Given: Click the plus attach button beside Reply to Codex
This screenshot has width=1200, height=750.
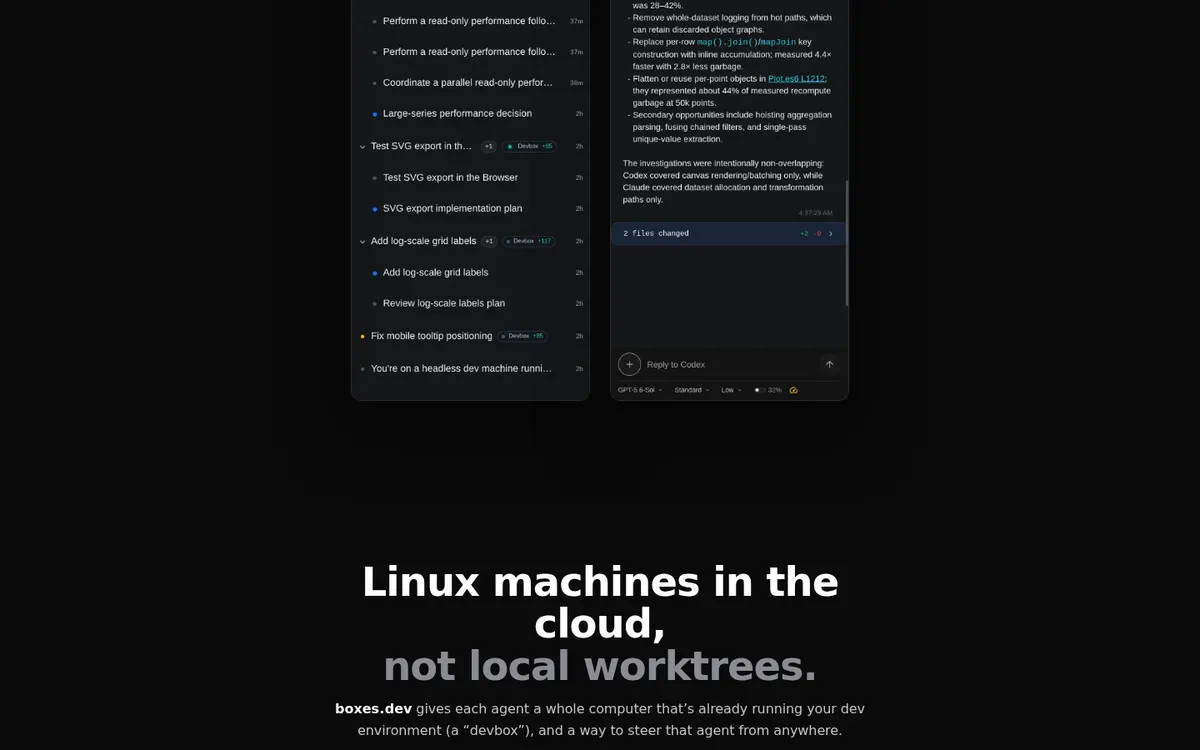Looking at the screenshot, I should 629,364.
